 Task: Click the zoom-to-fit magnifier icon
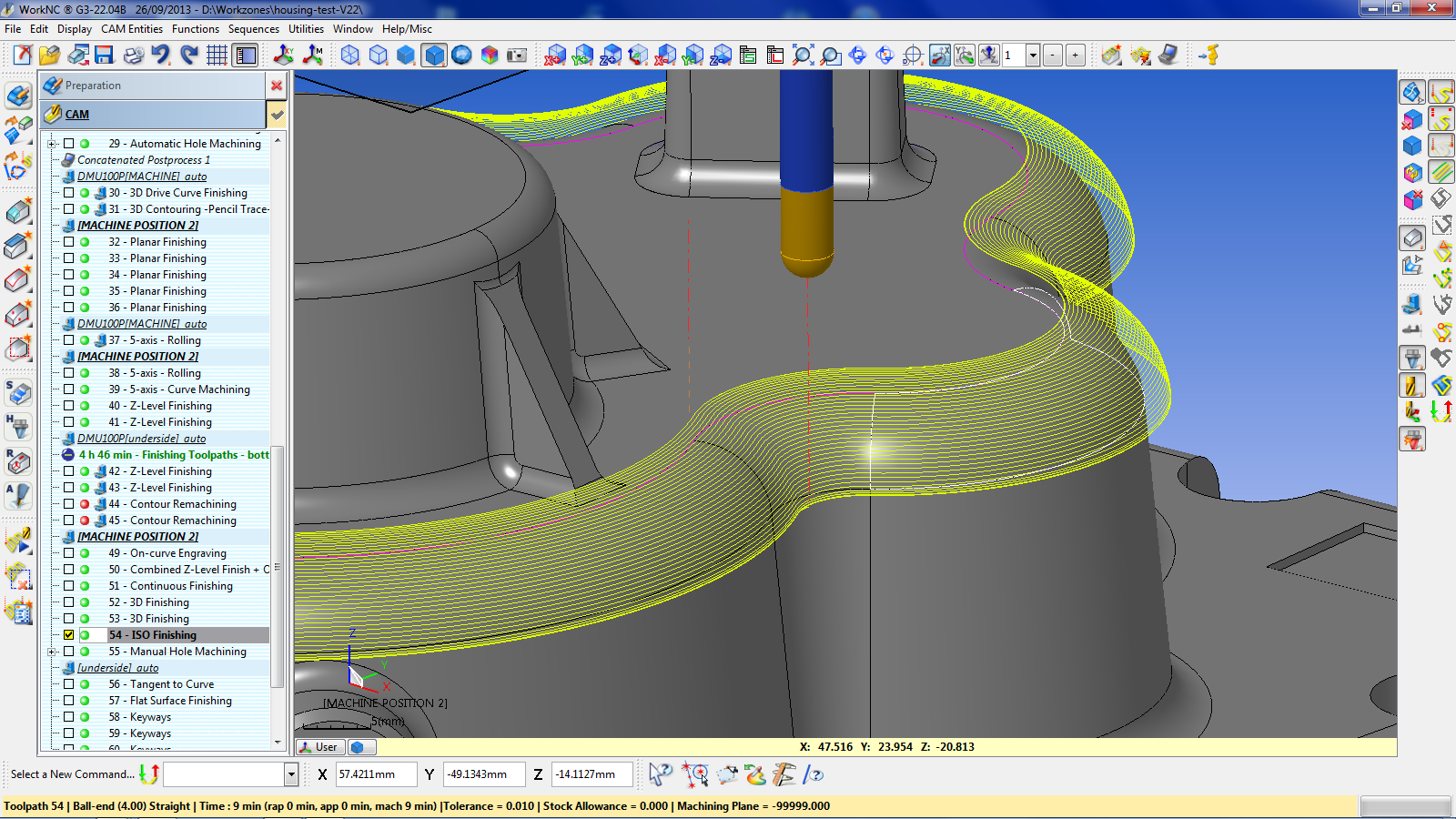pyautogui.click(x=803, y=56)
